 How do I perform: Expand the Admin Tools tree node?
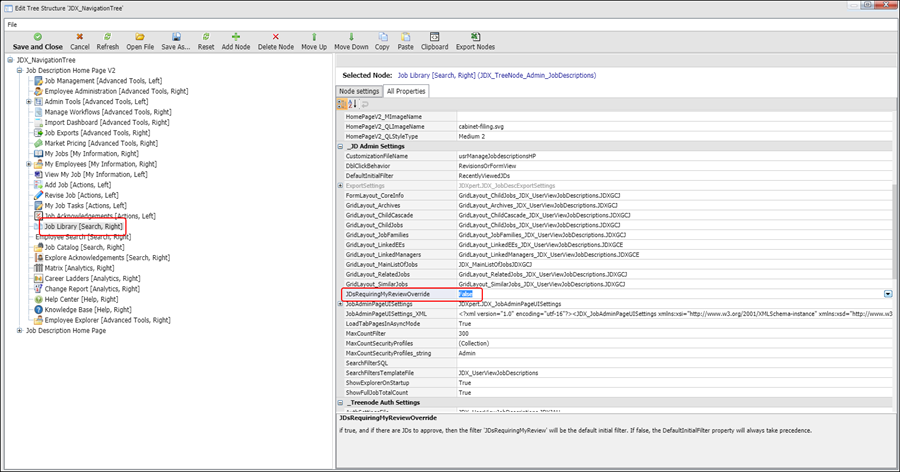click(x=28, y=102)
